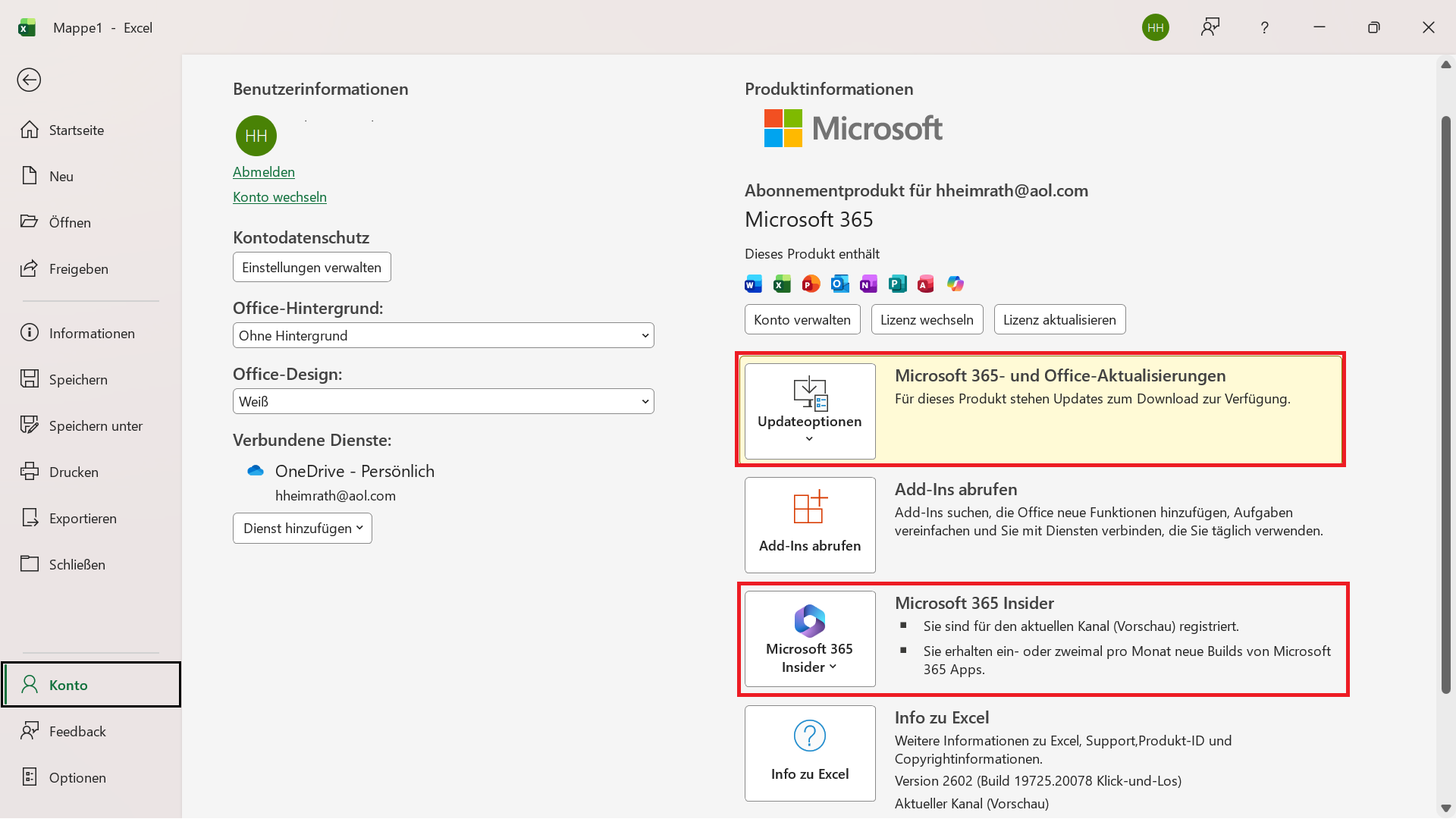The width and height of the screenshot is (1456, 819).
Task: Click the Abmelden link
Action: pos(263,172)
